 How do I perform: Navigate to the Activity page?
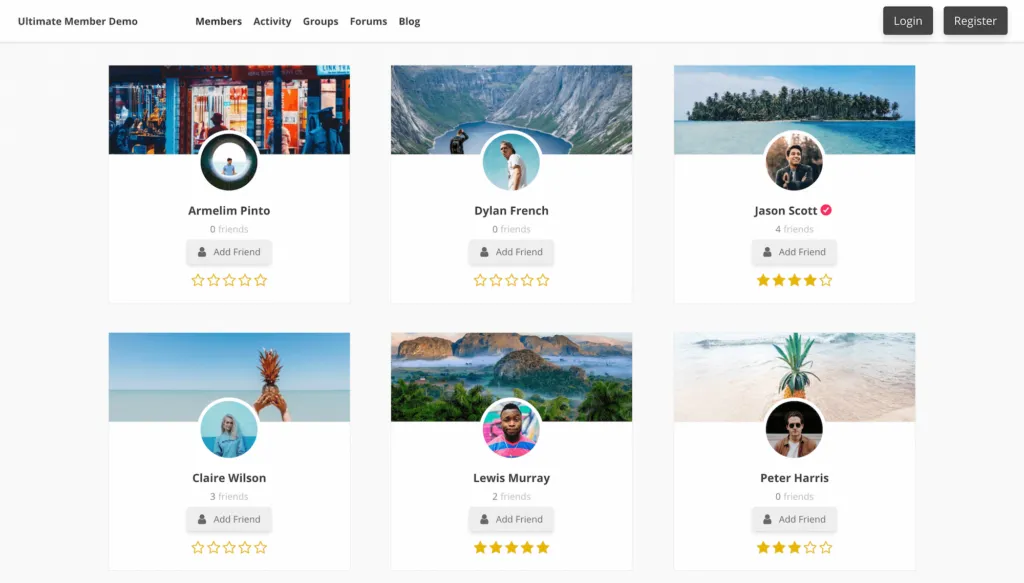tap(272, 21)
